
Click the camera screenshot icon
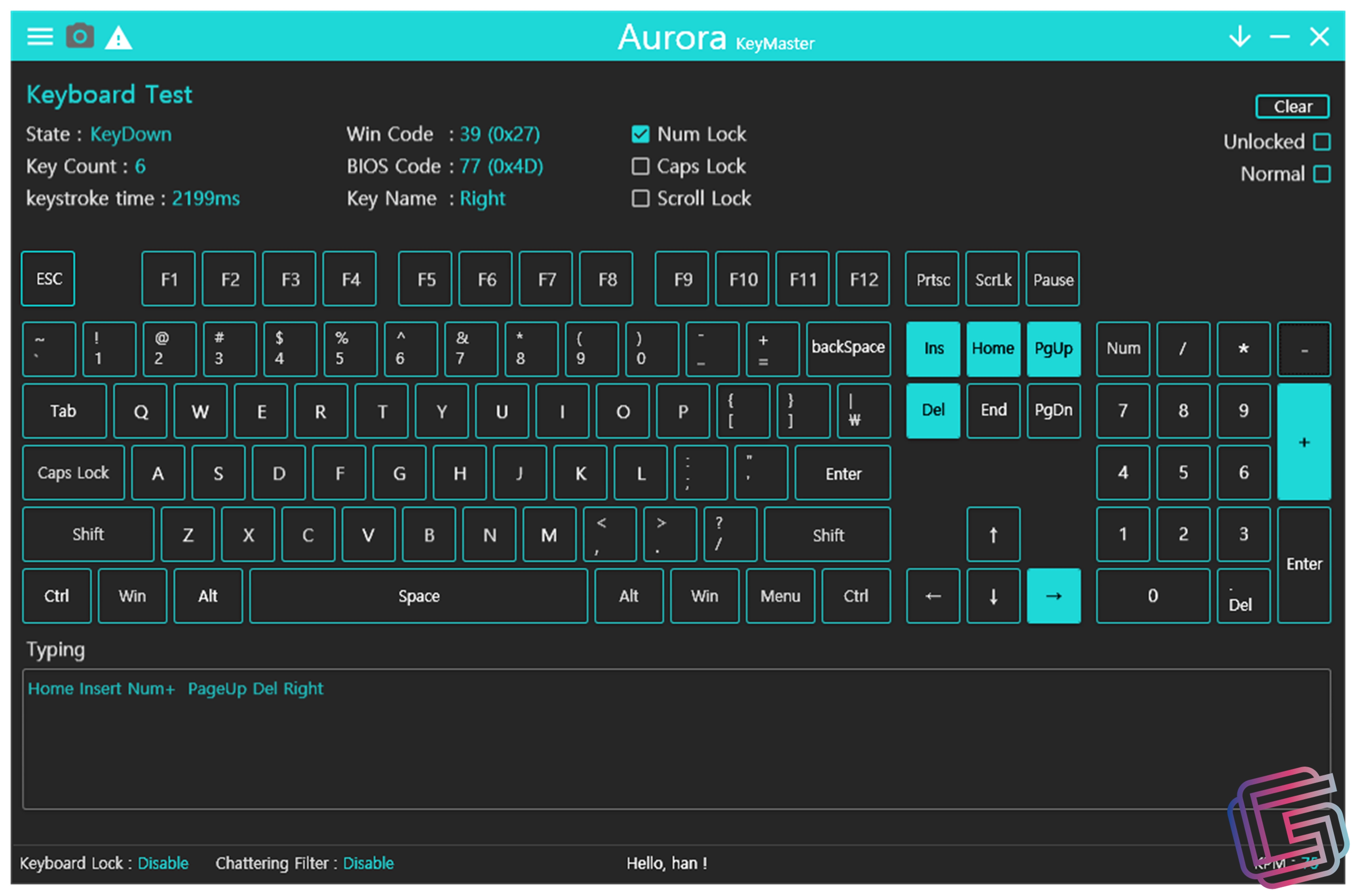click(80, 36)
